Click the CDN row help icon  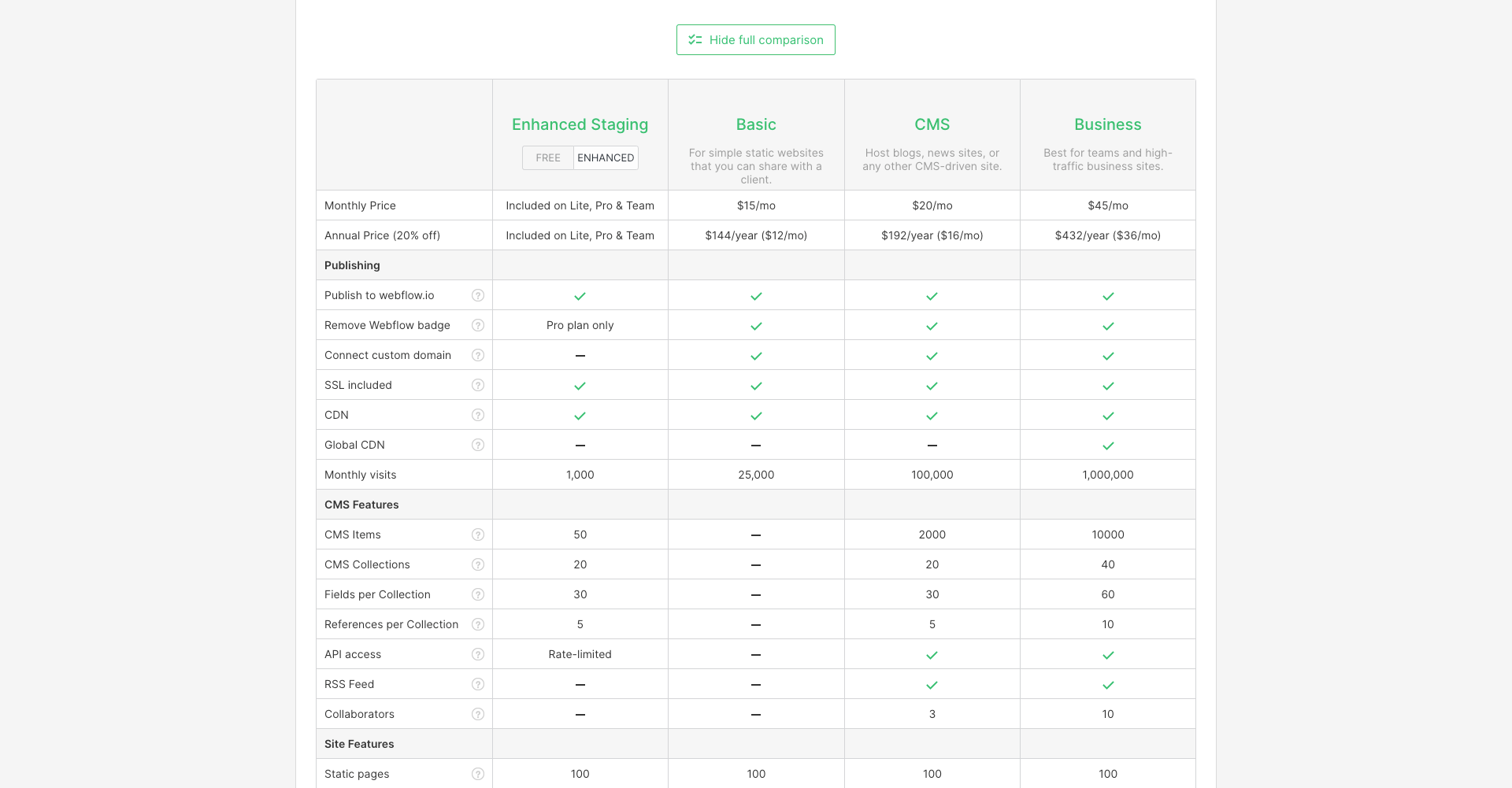pos(478,415)
